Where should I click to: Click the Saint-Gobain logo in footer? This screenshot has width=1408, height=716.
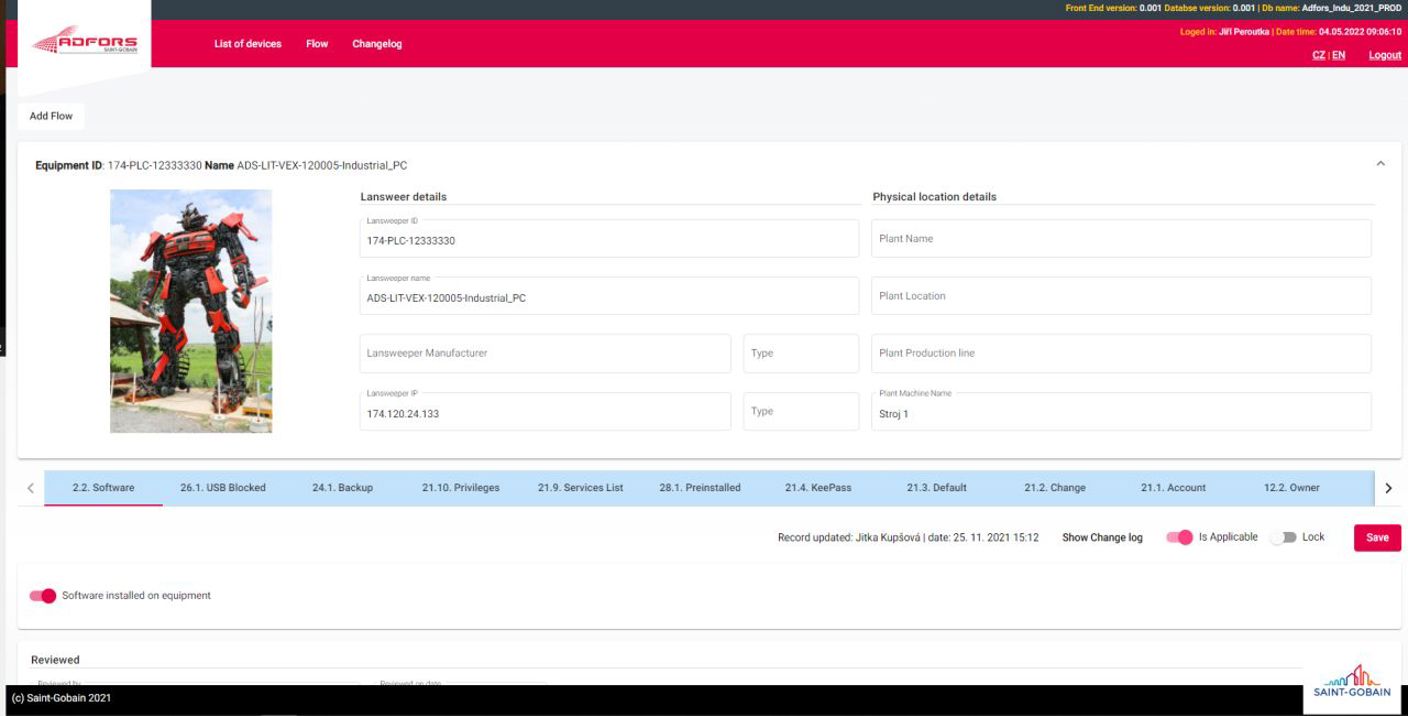coord(1352,682)
